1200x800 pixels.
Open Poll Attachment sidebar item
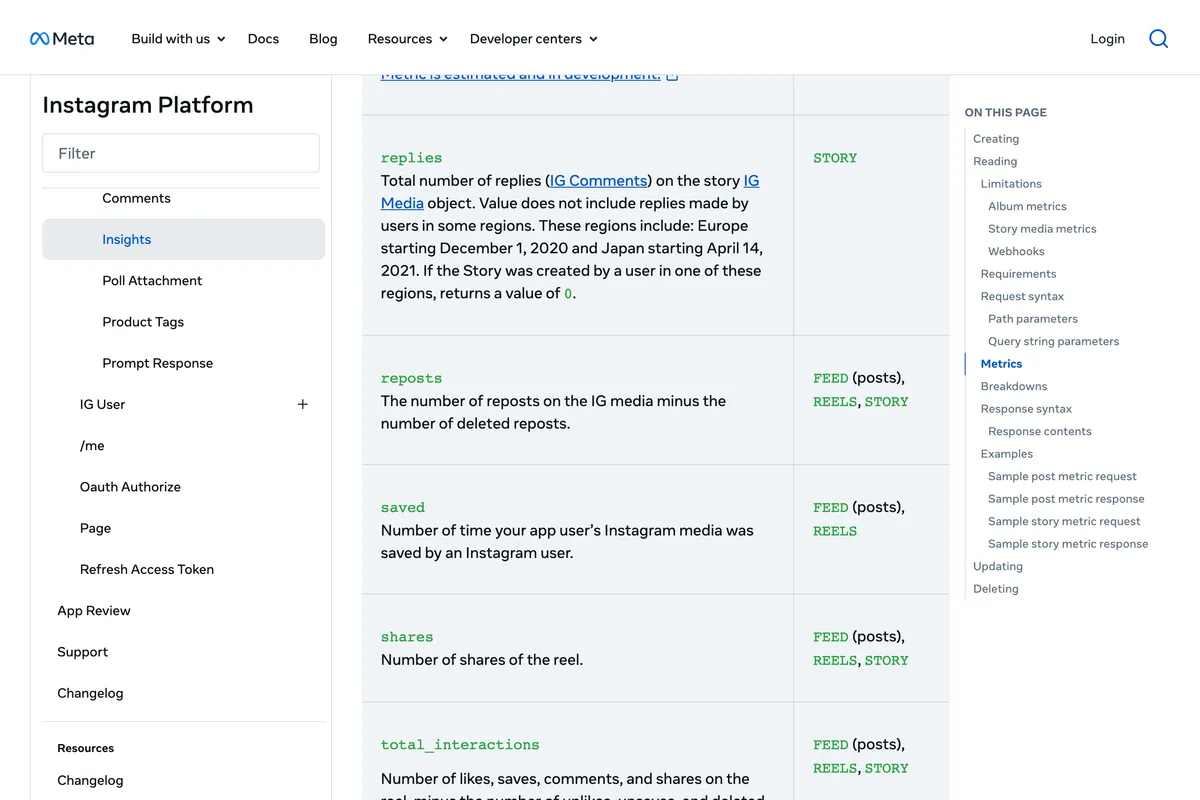[152, 280]
